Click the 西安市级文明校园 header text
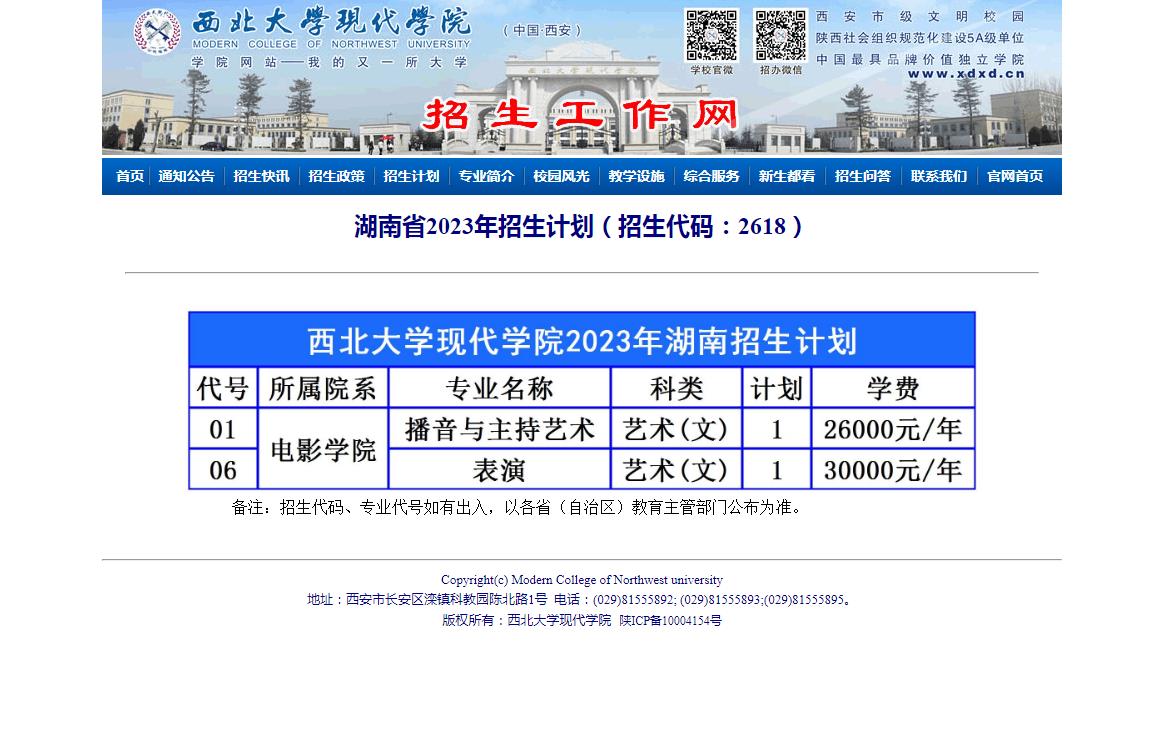The image size is (1150, 750). 920,16
